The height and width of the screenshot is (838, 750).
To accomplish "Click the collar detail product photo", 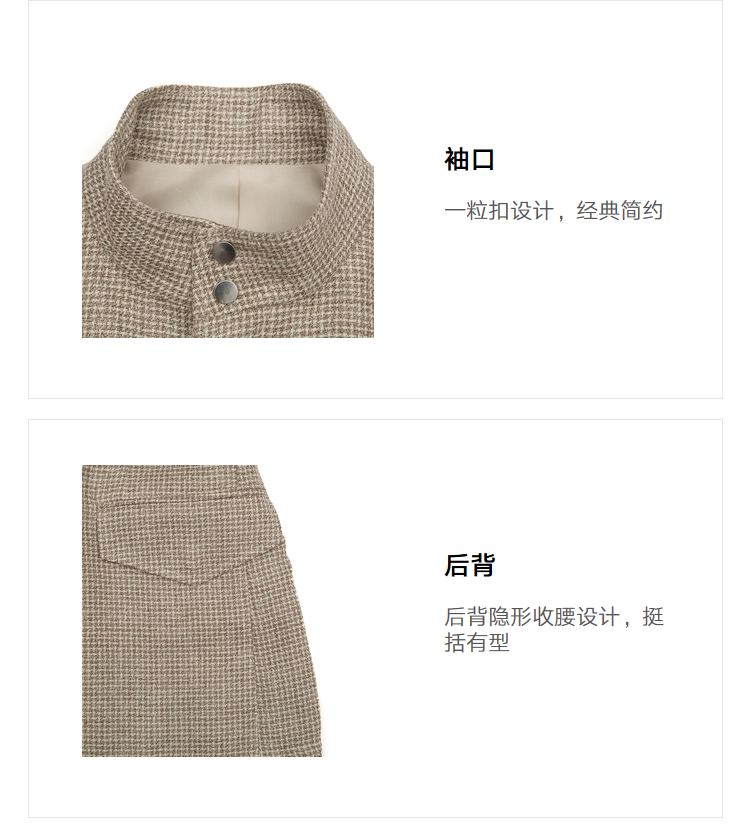I will pyautogui.click(x=228, y=210).
